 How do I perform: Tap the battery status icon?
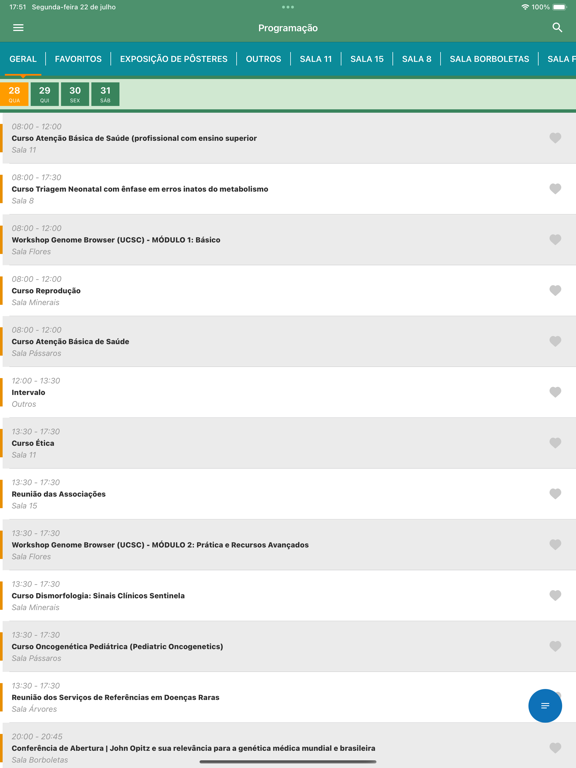[x=560, y=7]
